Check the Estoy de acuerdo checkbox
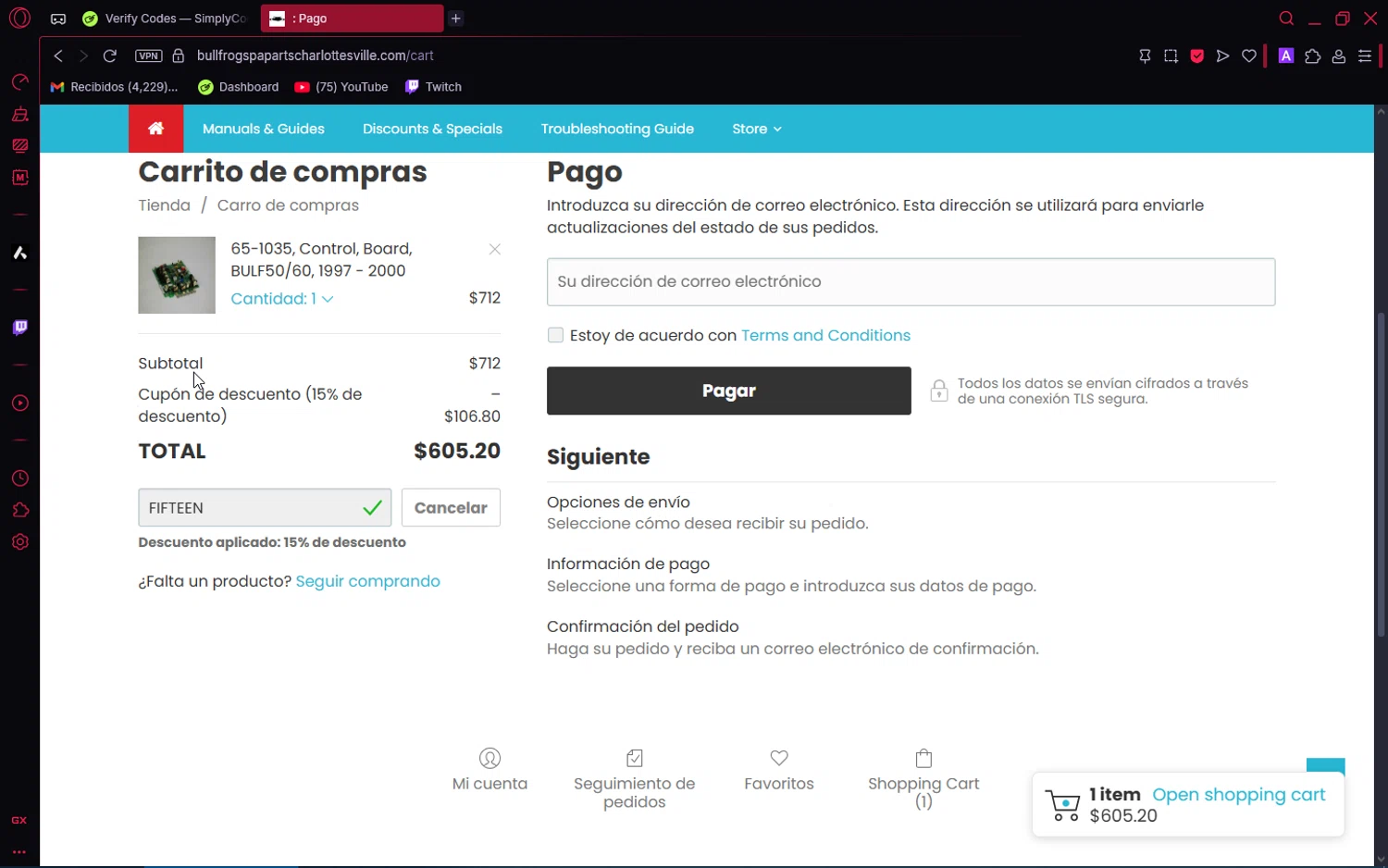The width and height of the screenshot is (1388, 868). tap(555, 335)
